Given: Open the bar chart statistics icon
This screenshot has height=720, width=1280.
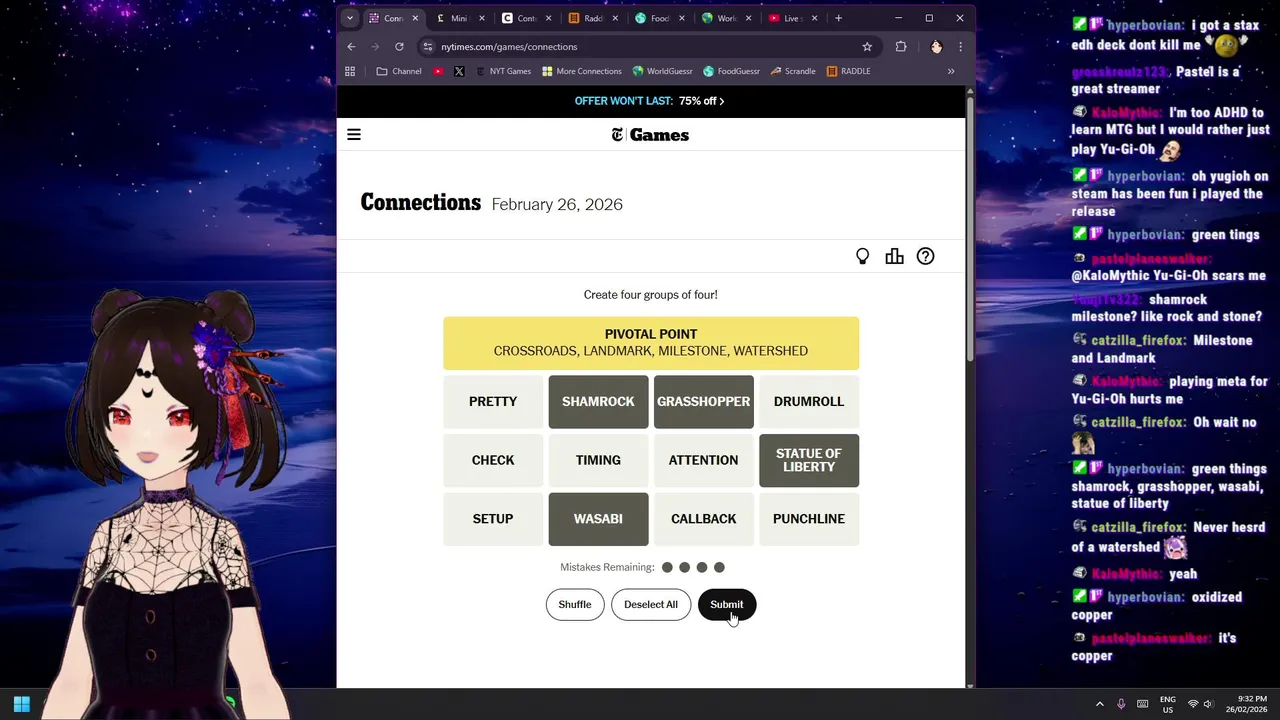Looking at the screenshot, I should tap(894, 257).
